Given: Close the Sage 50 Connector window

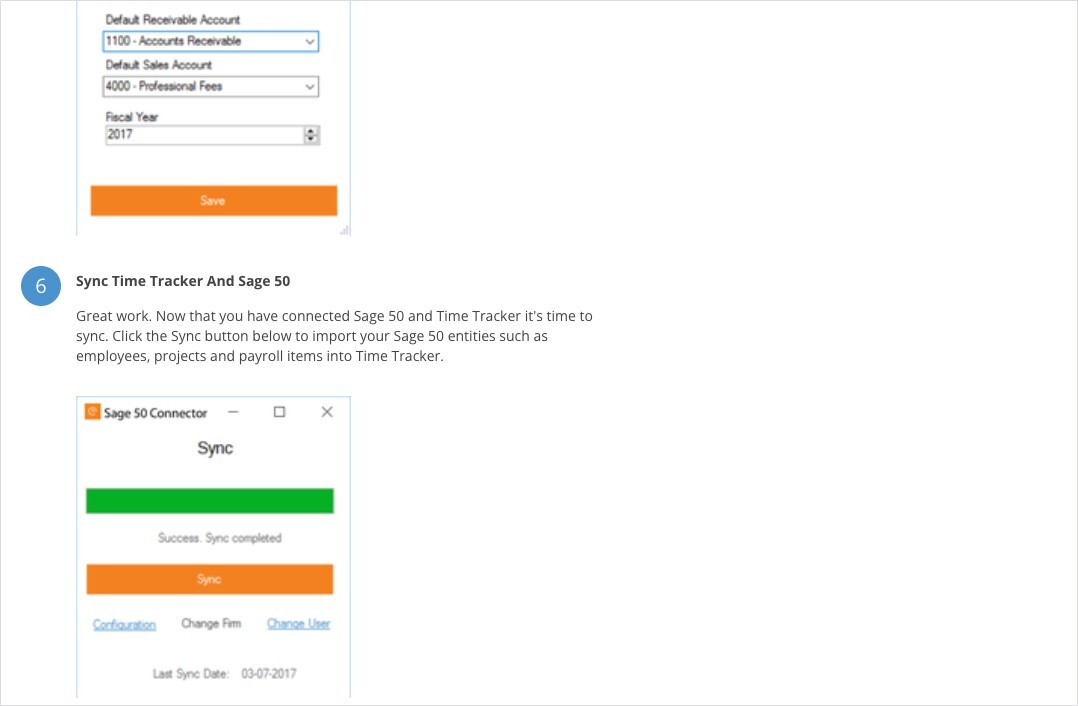Looking at the screenshot, I should point(327,412).
